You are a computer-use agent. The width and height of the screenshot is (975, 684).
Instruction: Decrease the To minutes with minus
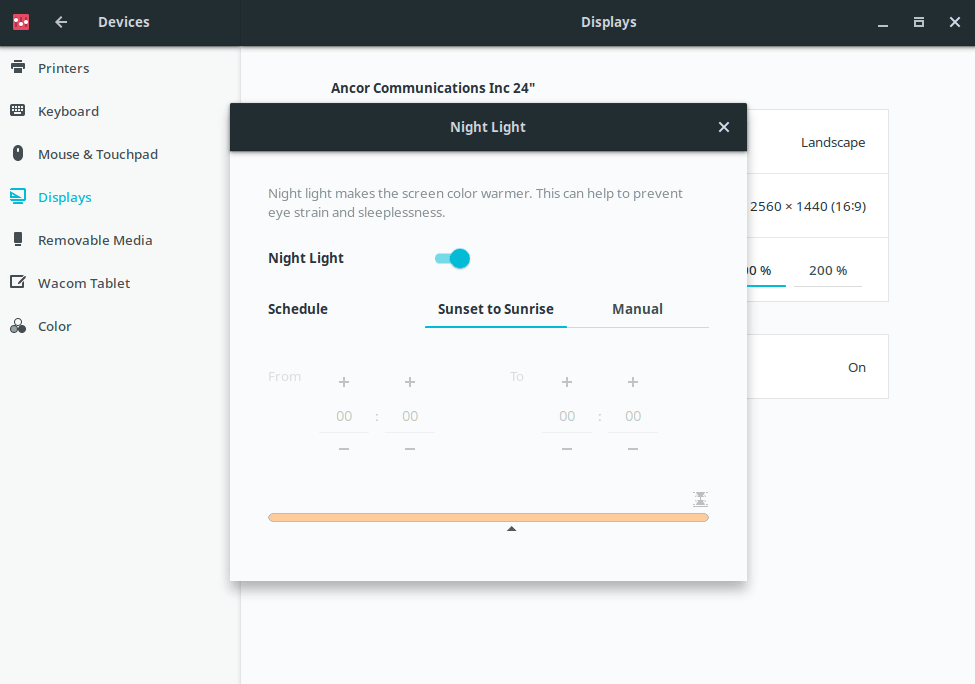pyautogui.click(x=633, y=450)
